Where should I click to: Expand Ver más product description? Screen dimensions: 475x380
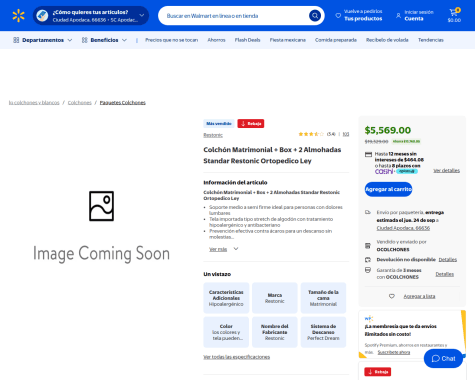point(224,249)
